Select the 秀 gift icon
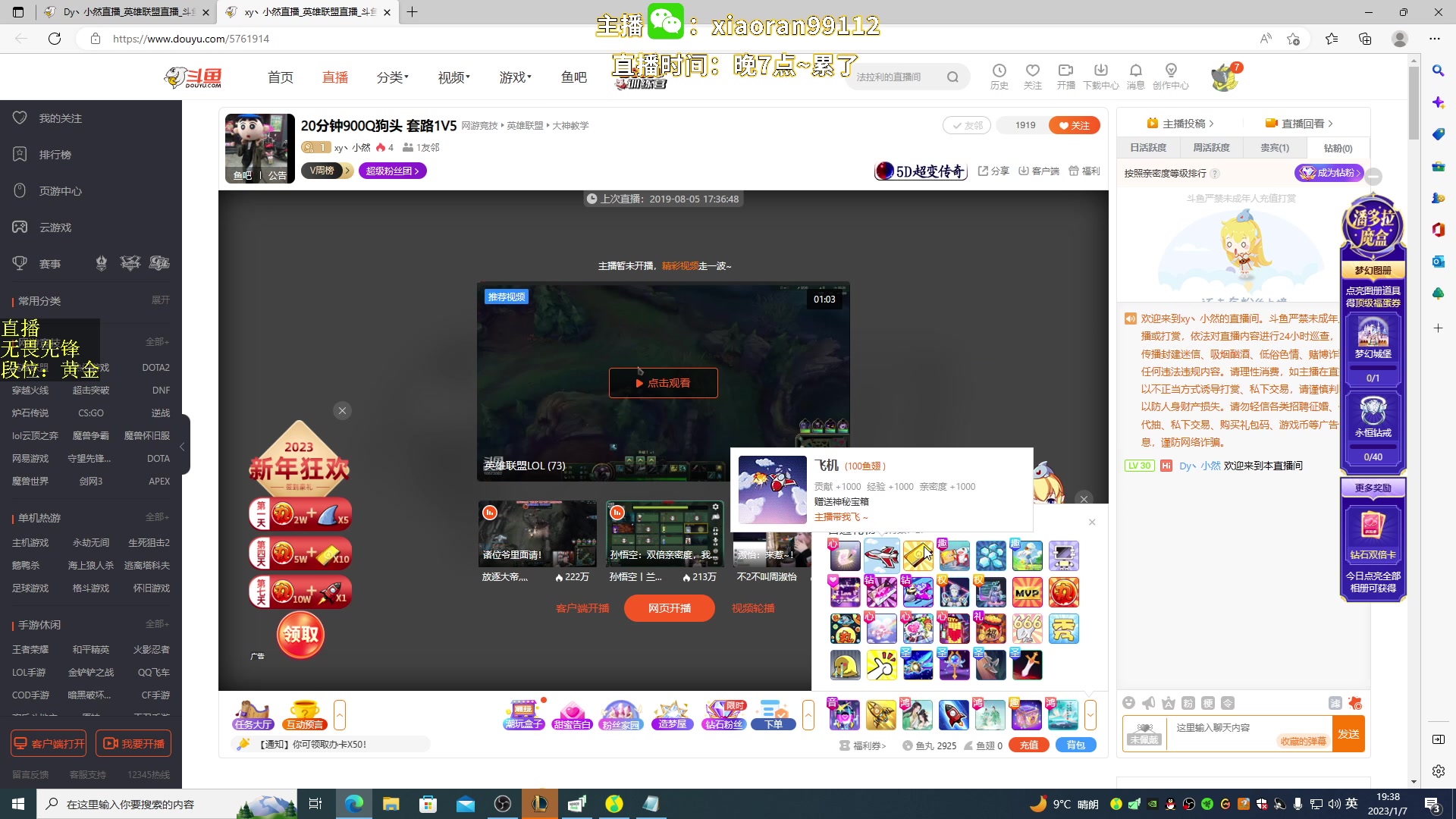 coord(1063,629)
